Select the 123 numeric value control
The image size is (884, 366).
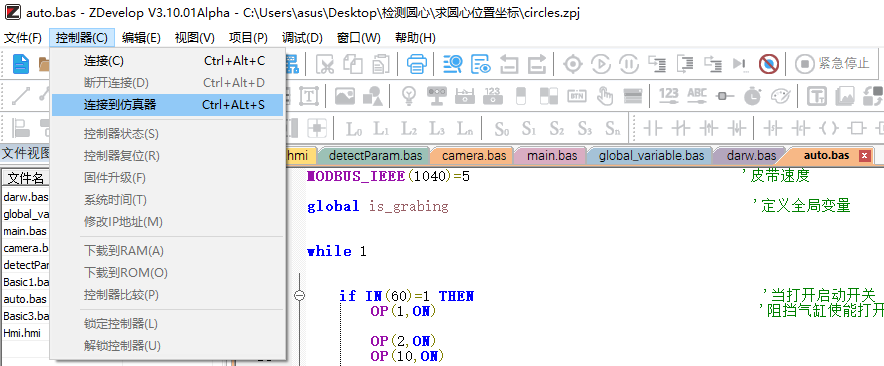[x=669, y=96]
